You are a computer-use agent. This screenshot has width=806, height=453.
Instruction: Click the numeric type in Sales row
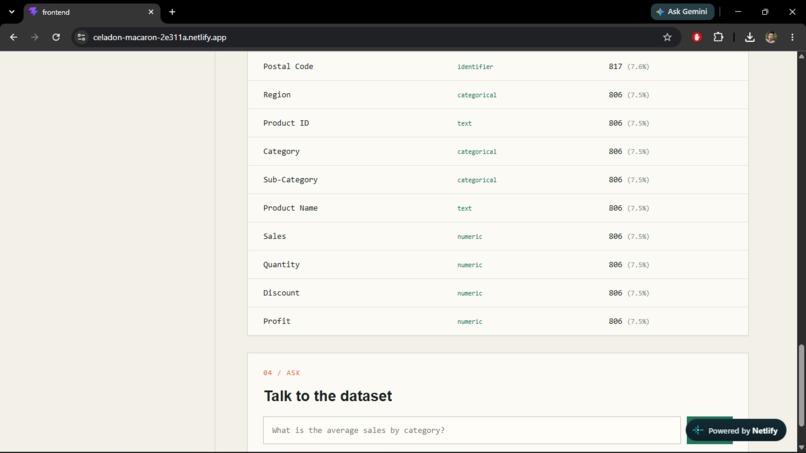click(470, 237)
